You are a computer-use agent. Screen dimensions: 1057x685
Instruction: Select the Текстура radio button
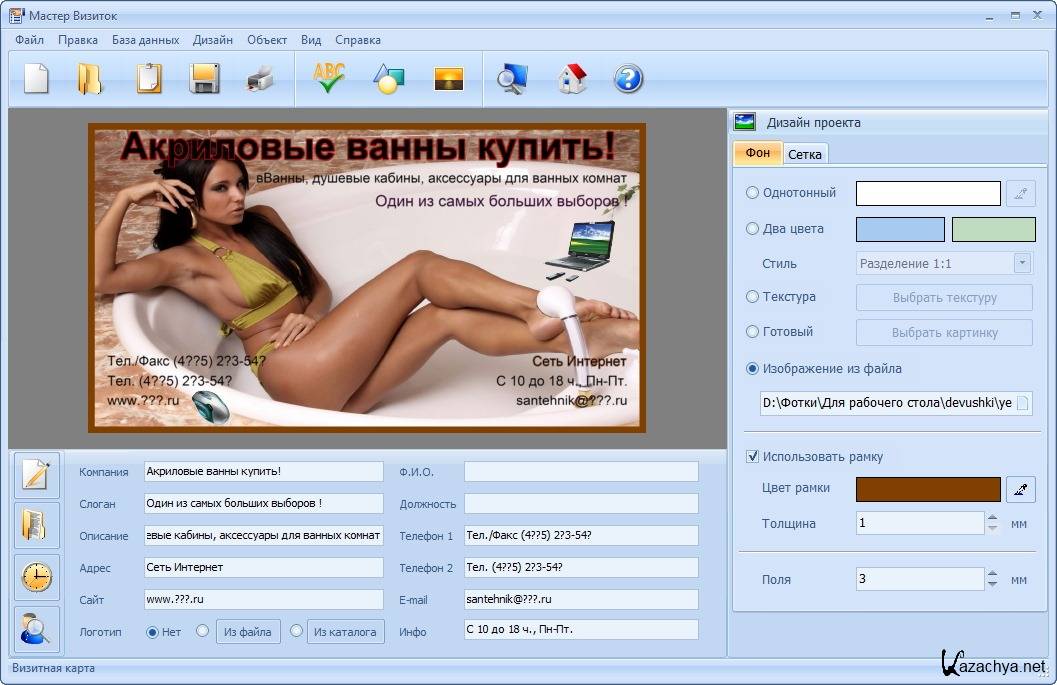[753, 297]
